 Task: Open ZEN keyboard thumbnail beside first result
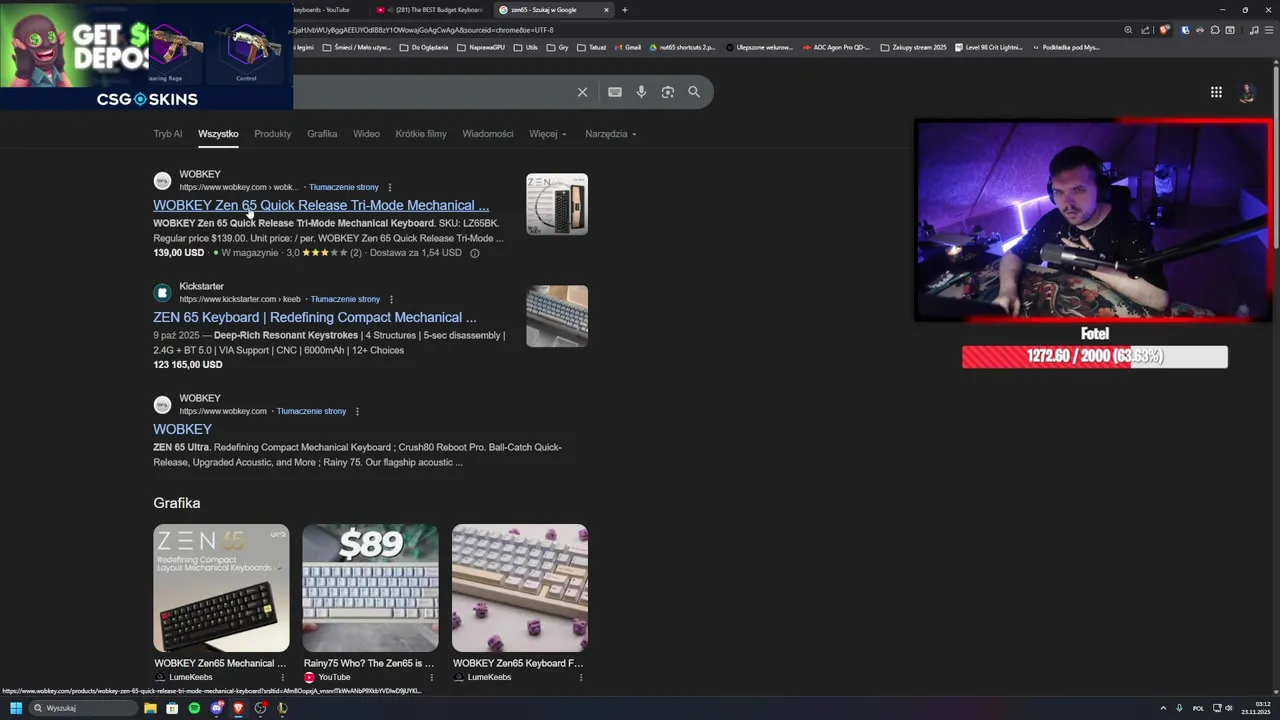tap(557, 204)
